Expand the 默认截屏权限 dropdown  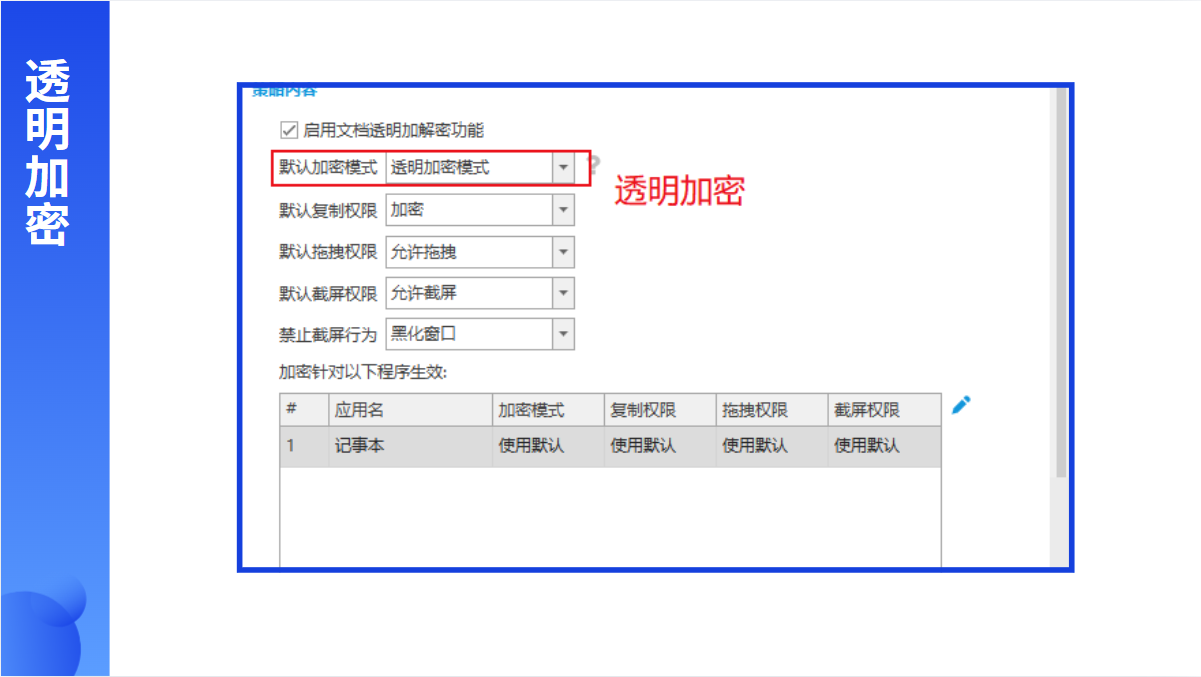pos(564,293)
